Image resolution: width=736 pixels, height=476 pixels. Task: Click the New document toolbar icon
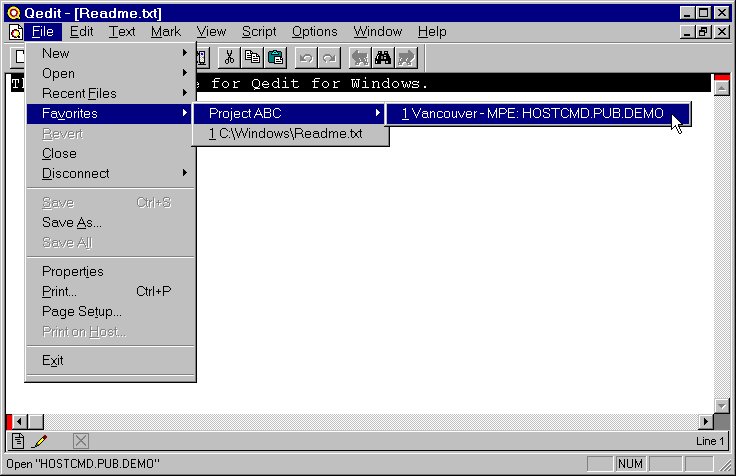coord(18,58)
